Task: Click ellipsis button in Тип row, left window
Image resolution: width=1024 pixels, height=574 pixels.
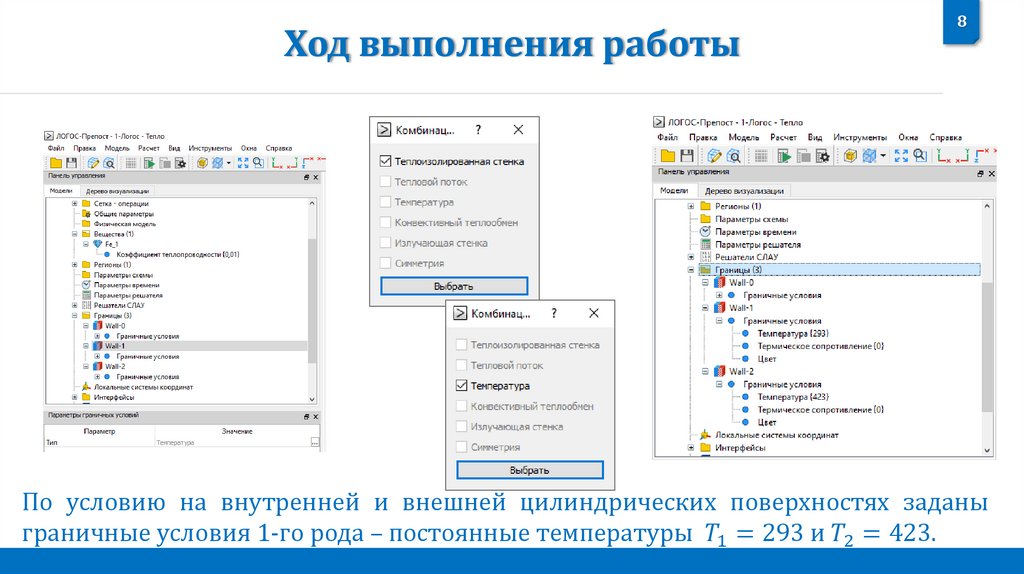Action: (x=315, y=442)
